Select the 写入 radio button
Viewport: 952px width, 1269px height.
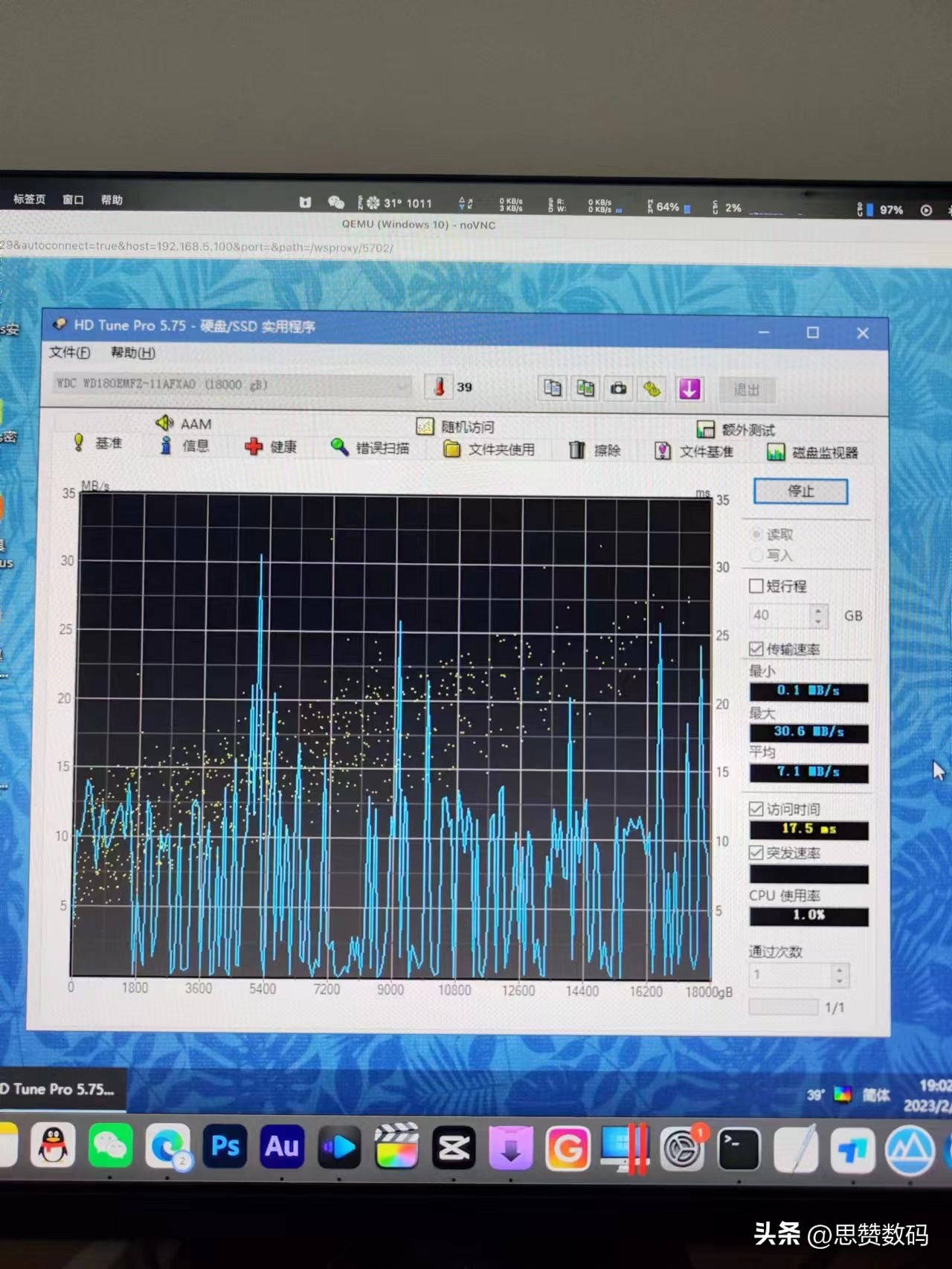tap(757, 555)
